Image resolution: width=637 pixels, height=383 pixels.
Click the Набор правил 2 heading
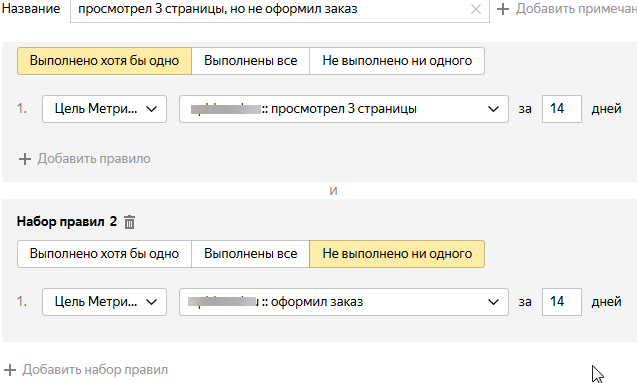click(x=67, y=222)
